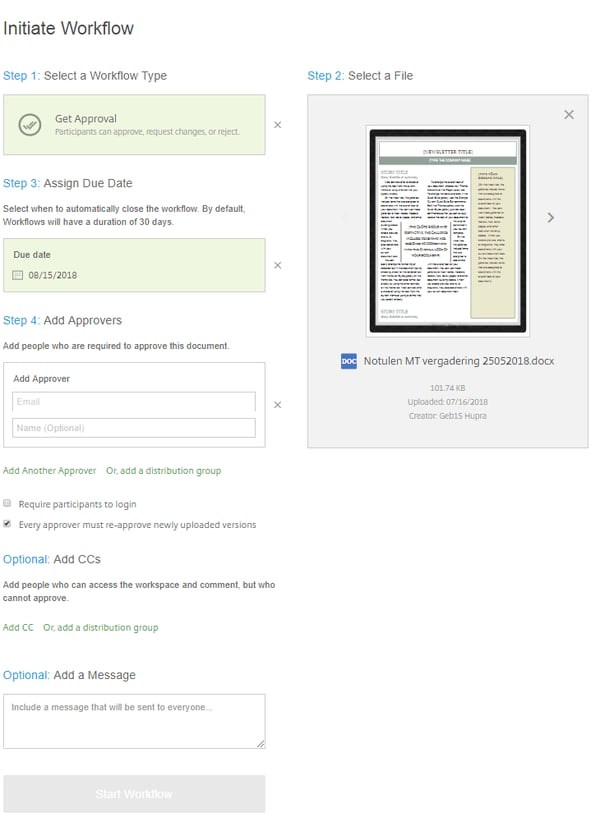Screen dimensions: 600x817
Task: Open the calendar icon for due date
Action: coord(18,275)
